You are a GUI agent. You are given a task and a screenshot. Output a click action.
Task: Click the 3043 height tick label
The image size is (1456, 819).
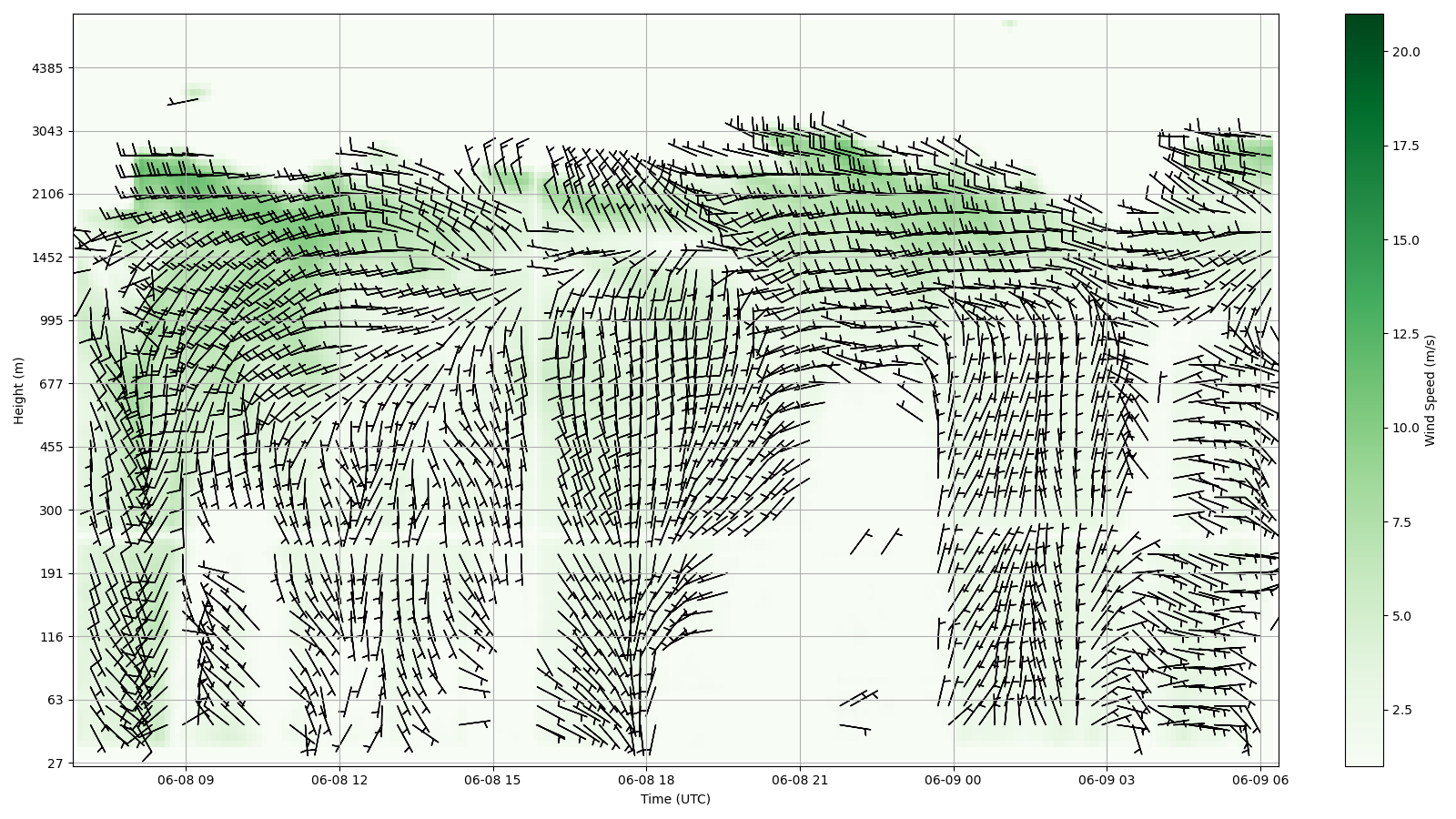(x=46, y=131)
